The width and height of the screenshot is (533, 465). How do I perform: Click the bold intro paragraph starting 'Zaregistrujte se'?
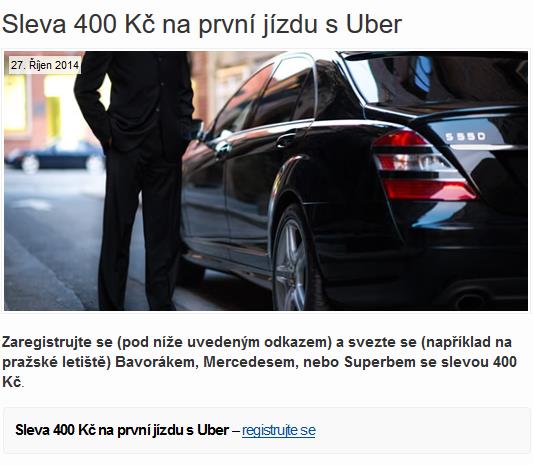[x=259, y=362]
